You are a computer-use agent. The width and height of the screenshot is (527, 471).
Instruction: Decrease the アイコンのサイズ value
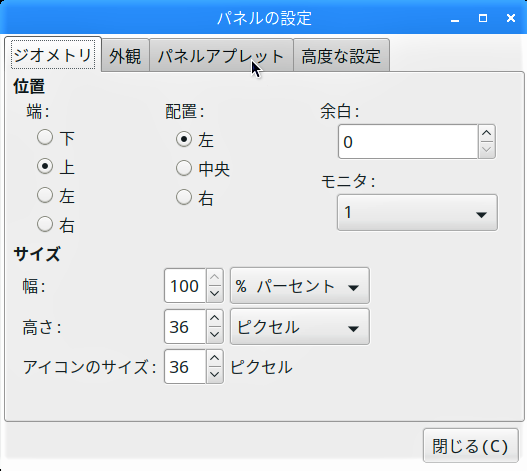pyautogui.click(x=214, y=375)
